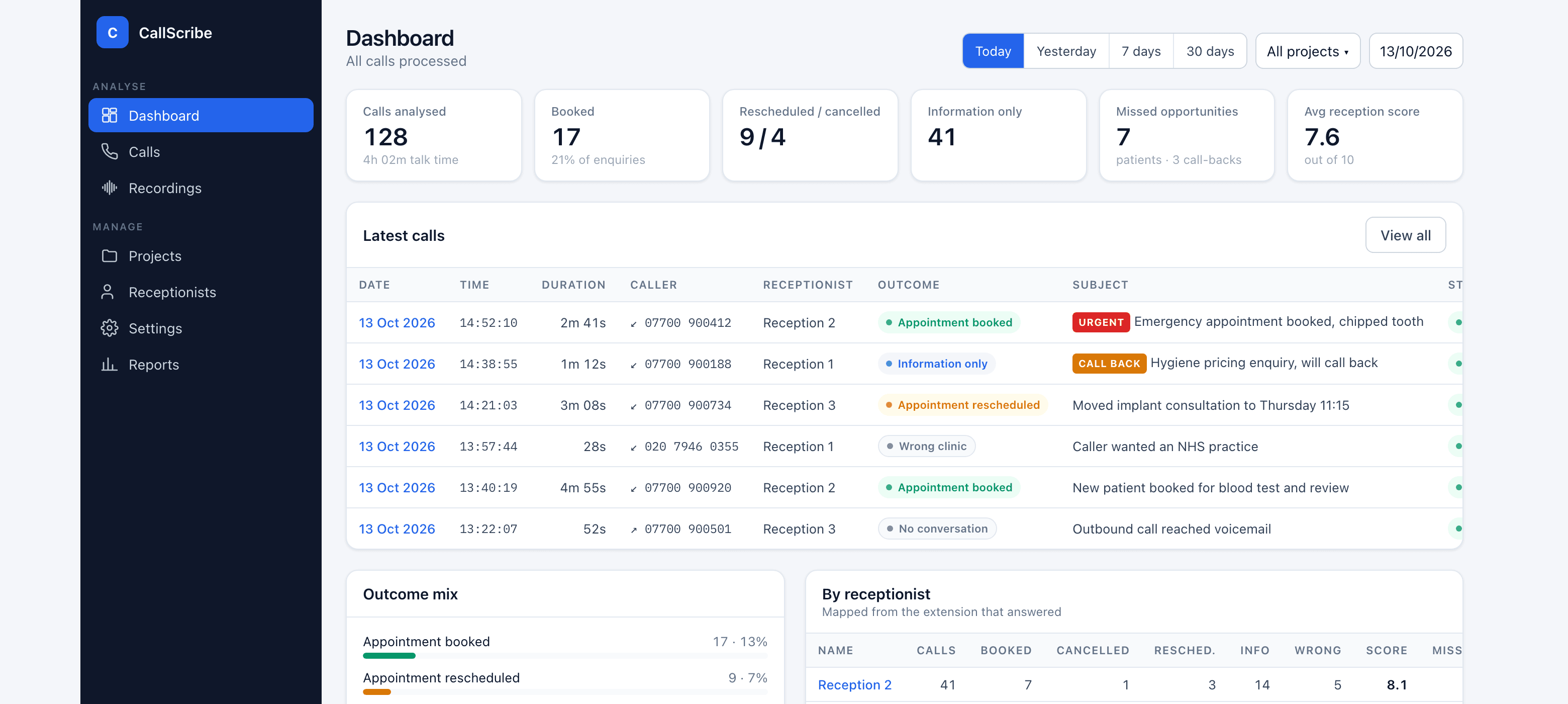Switch to Yesterday range

coord(1066,51)
